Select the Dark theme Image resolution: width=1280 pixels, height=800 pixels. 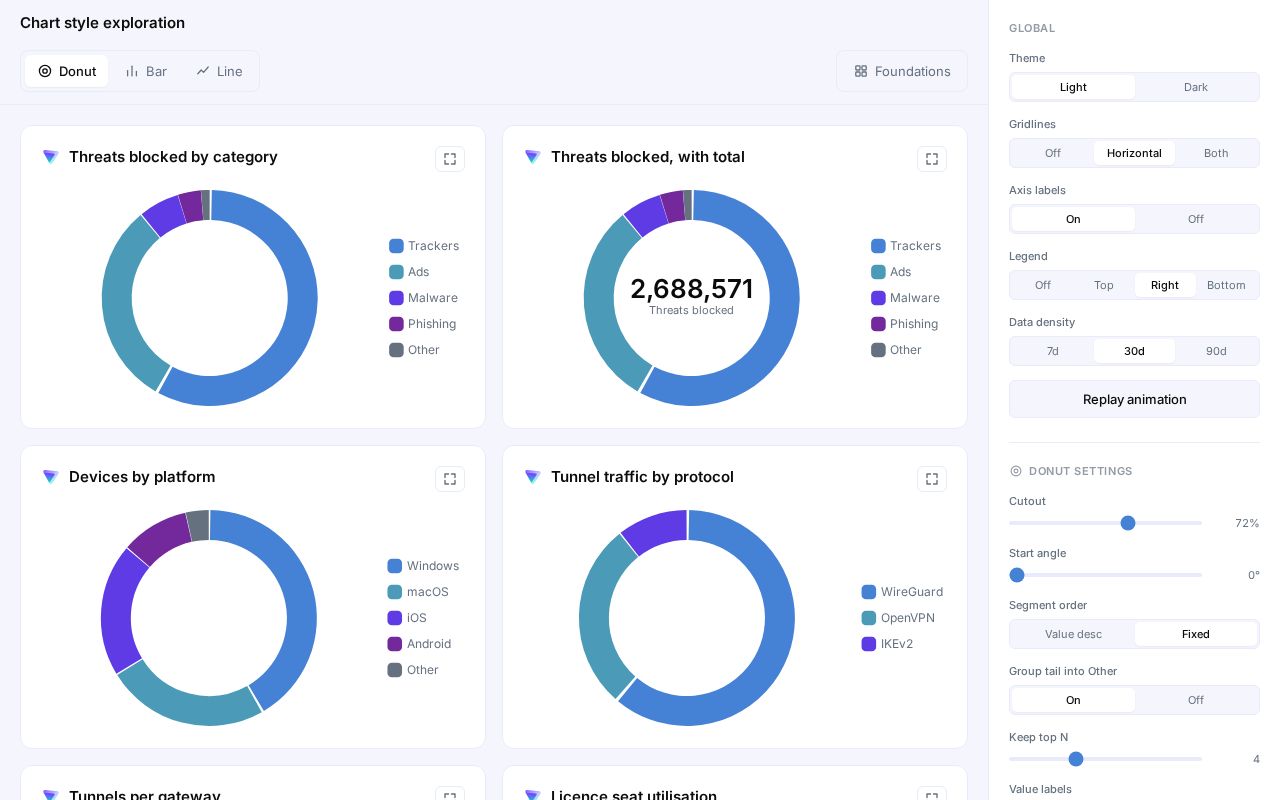click(1196, 87)
